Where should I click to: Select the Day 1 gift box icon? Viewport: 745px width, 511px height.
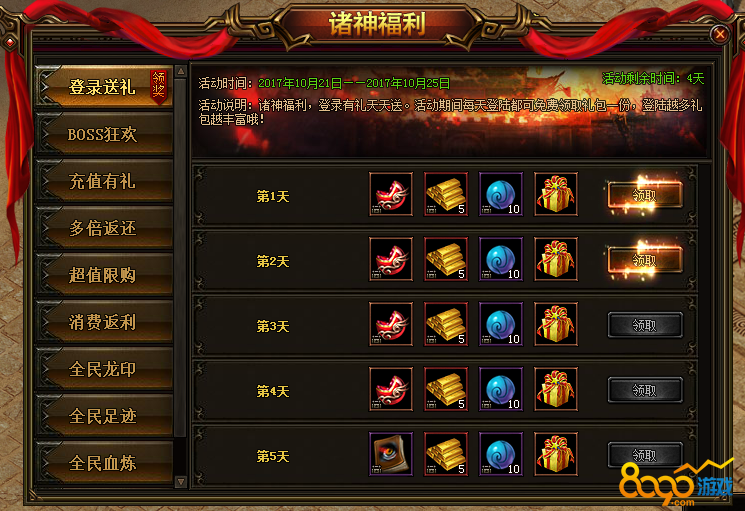tap(556, 194)
